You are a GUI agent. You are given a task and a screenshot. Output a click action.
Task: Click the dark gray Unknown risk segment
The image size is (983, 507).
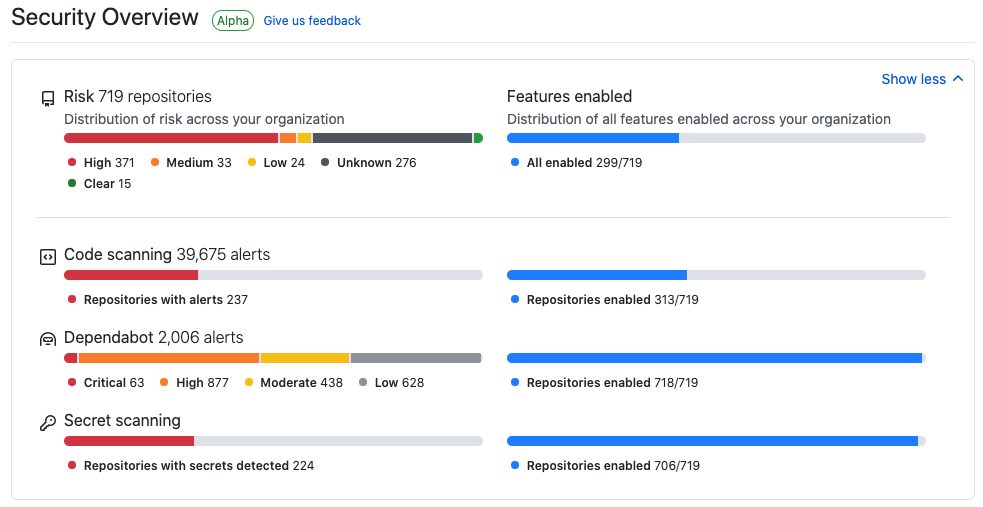coord(392,138)
